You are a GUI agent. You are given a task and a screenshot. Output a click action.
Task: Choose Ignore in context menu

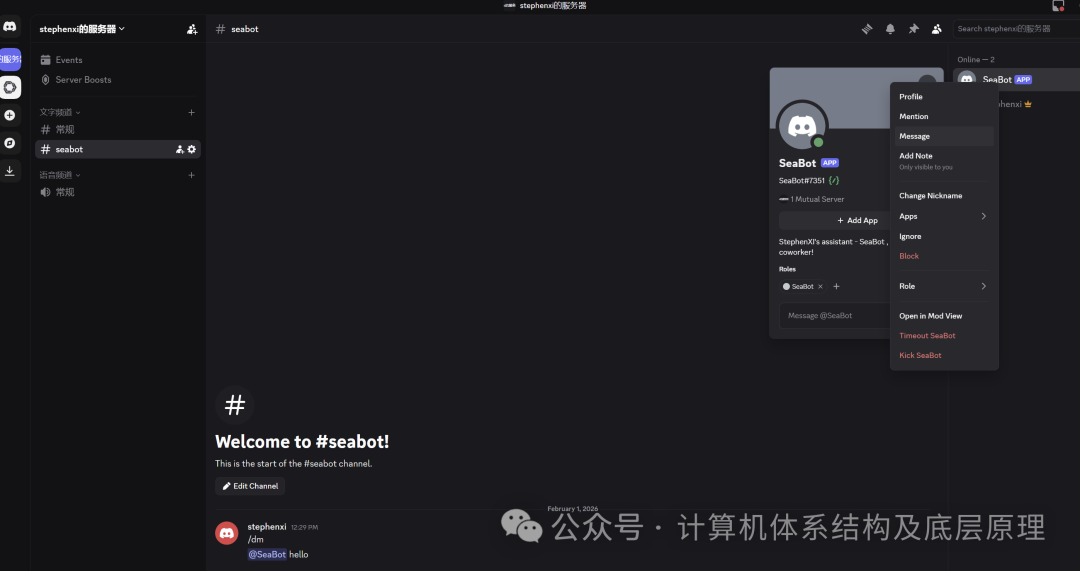point(944,236)
